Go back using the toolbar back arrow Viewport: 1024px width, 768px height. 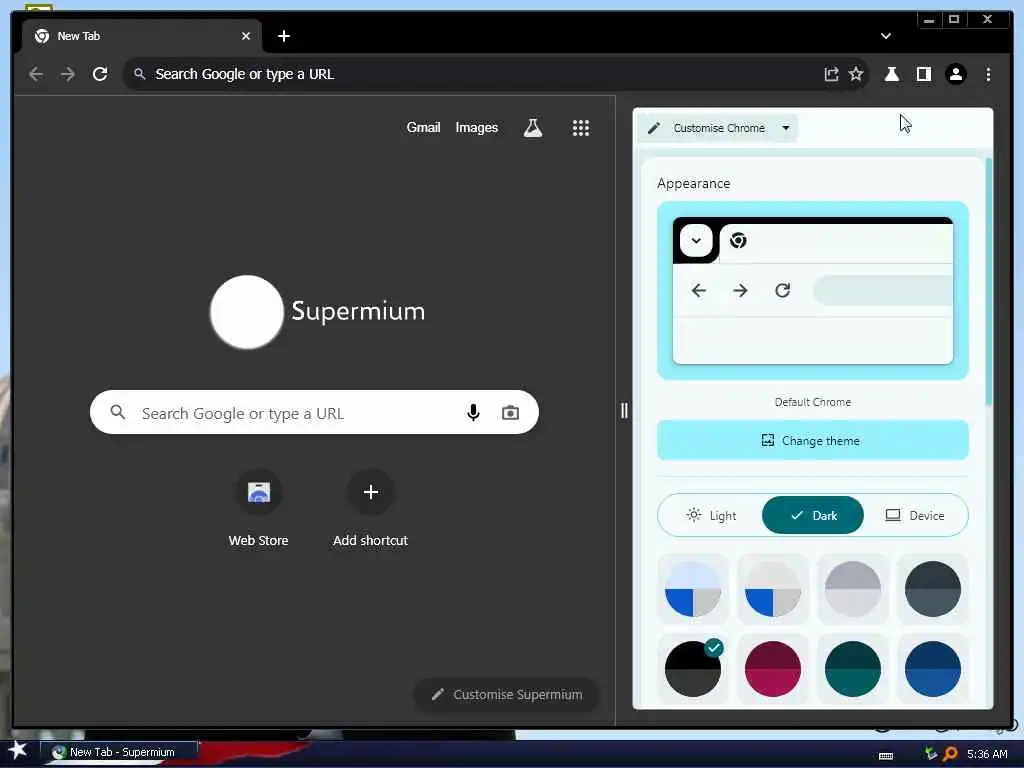pyautogui.click(x=36, y=74)
